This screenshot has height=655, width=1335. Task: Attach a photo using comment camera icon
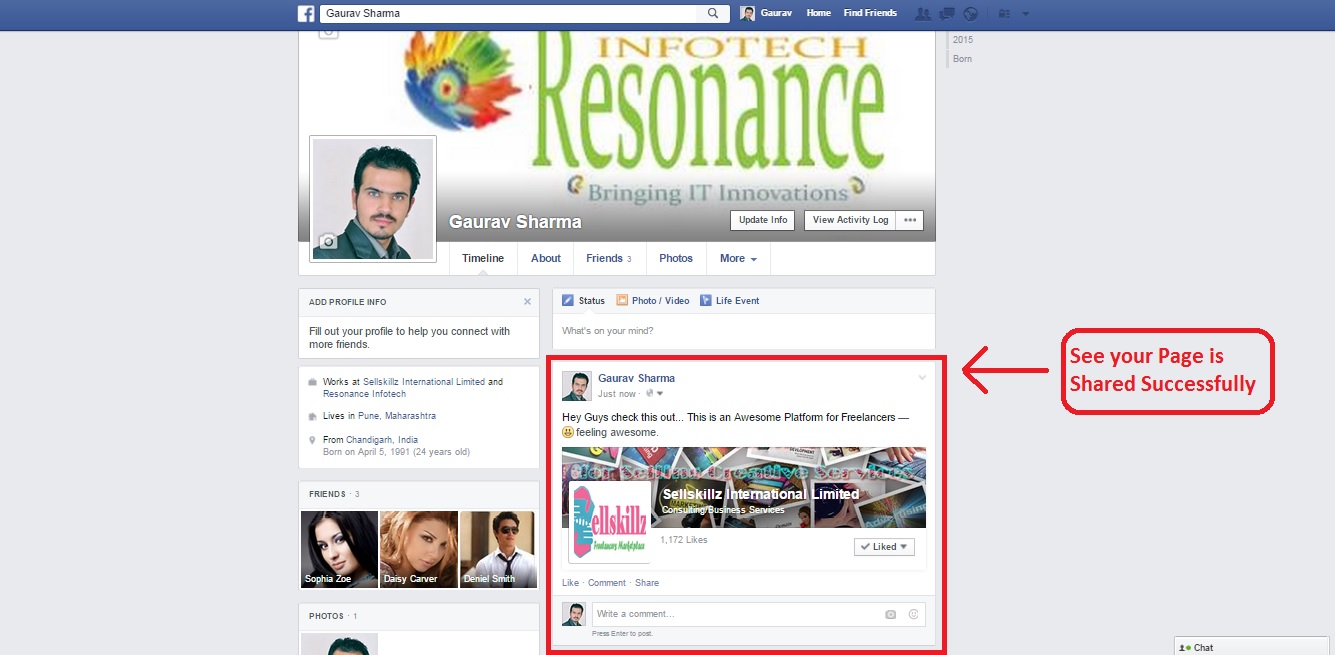pos(890,614)
